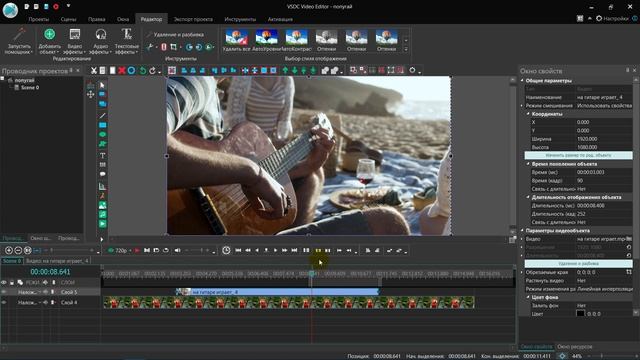This screenshot has width=640, height=360.
Task: Collapse the Параметры видеообъекта section
Action: (x=522, y=231)
